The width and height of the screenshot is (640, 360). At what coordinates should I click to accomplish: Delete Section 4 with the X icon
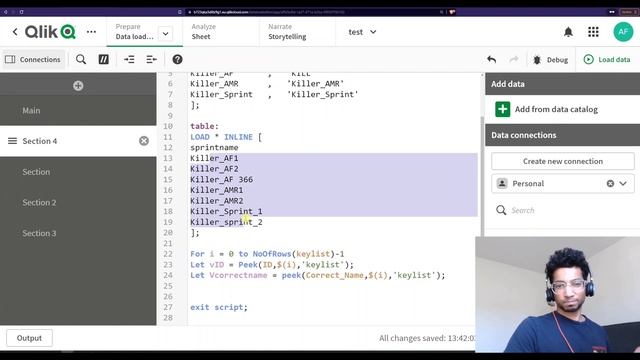click(144, 141)
